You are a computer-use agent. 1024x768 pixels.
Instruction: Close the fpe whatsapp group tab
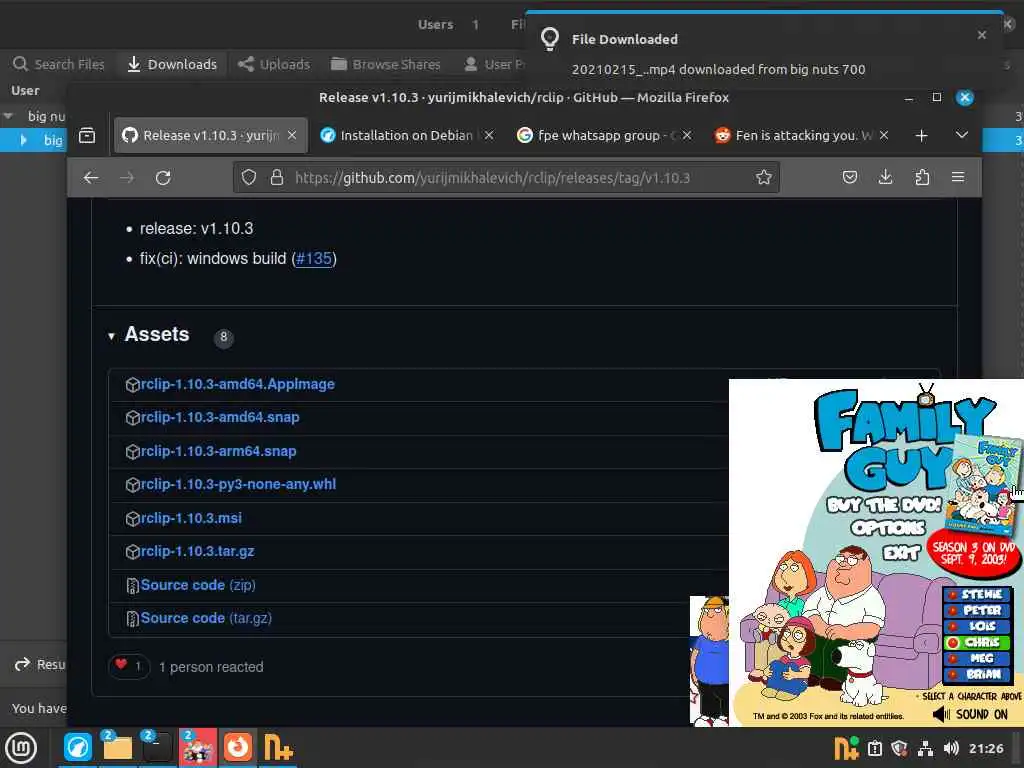click(686, 135)
